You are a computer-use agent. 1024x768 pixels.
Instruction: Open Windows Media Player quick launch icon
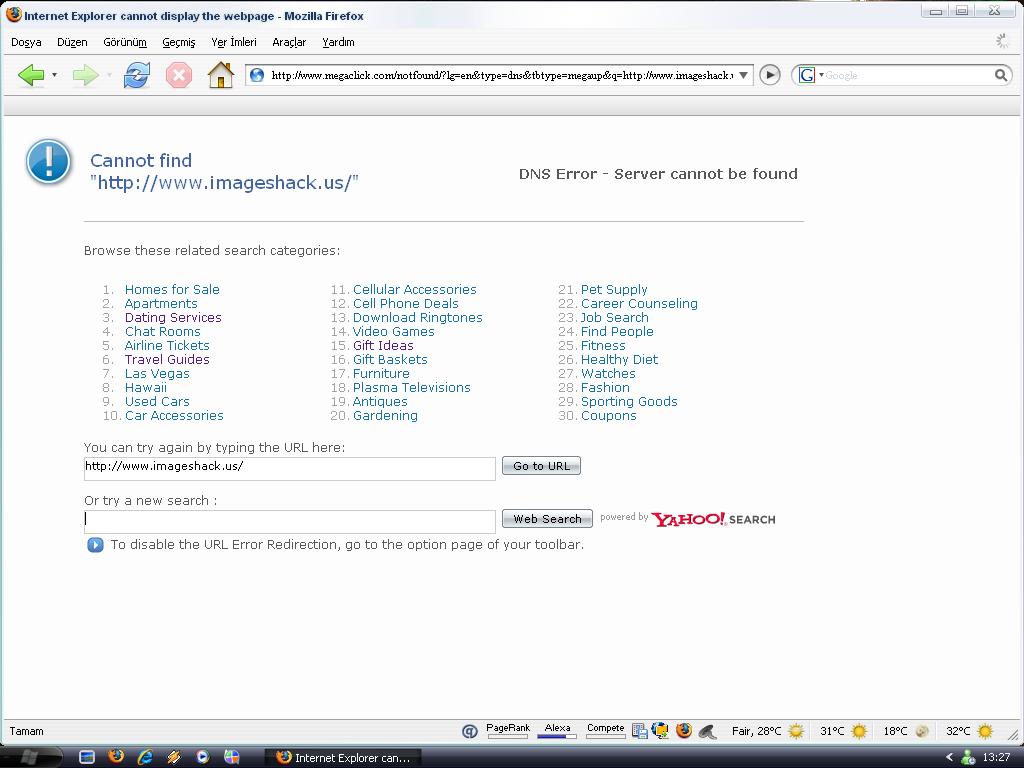tap(202, 757)
